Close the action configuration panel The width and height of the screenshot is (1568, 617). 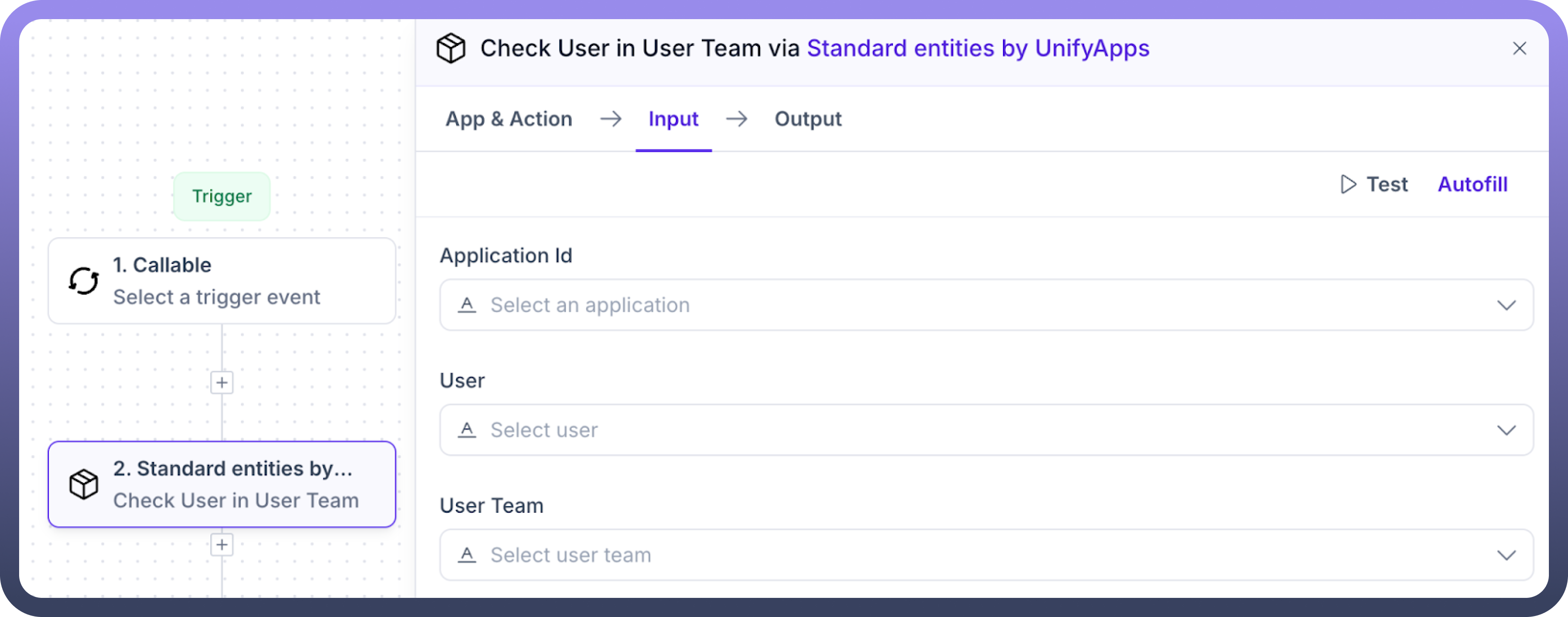pyautogui.click(x=1519, y=49)
